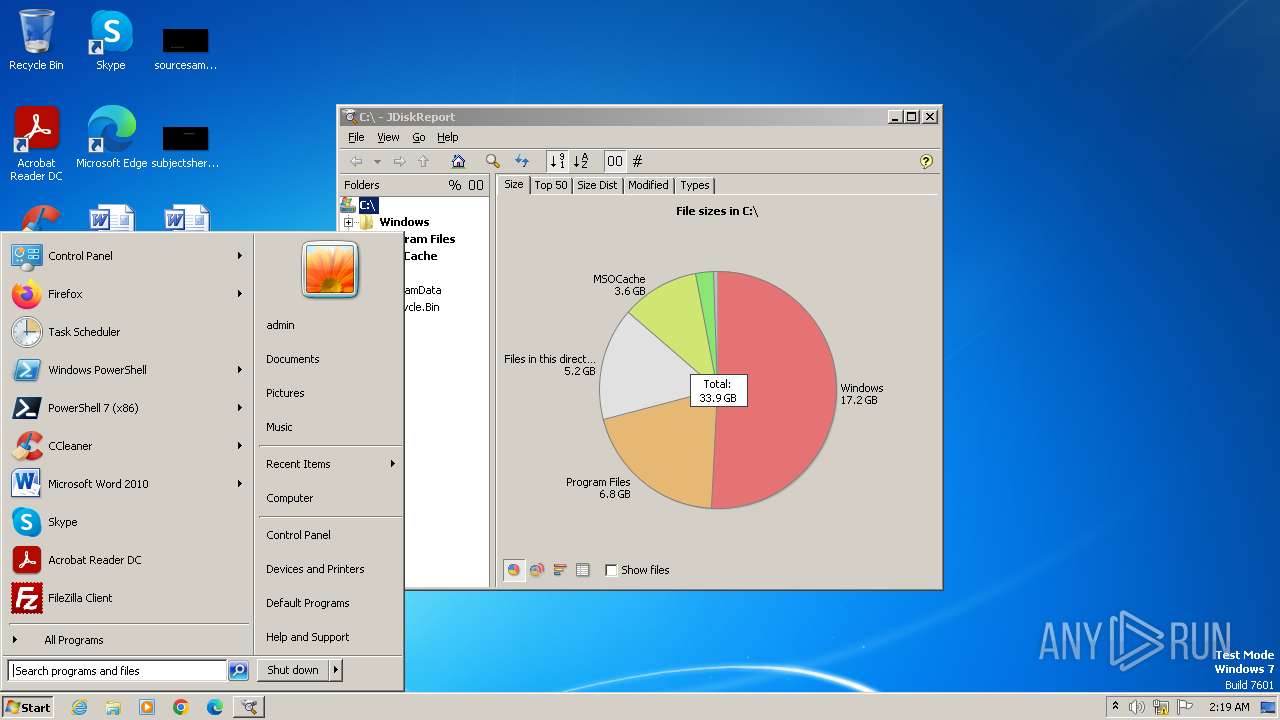Expand Windows PowerShell submenu arrow
Image resolution: width=1280 pixels, height=720 pixels.
[x=240, y=370]
